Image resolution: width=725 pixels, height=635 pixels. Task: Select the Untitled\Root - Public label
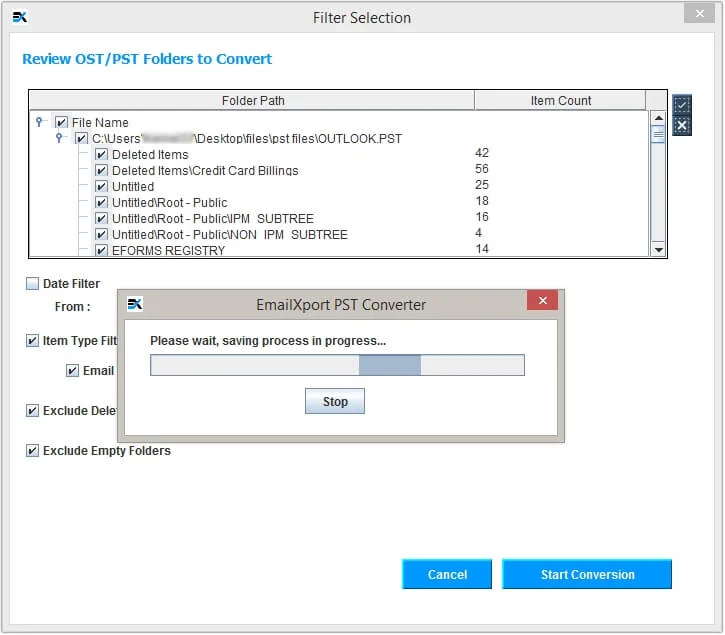click(170, 203)
